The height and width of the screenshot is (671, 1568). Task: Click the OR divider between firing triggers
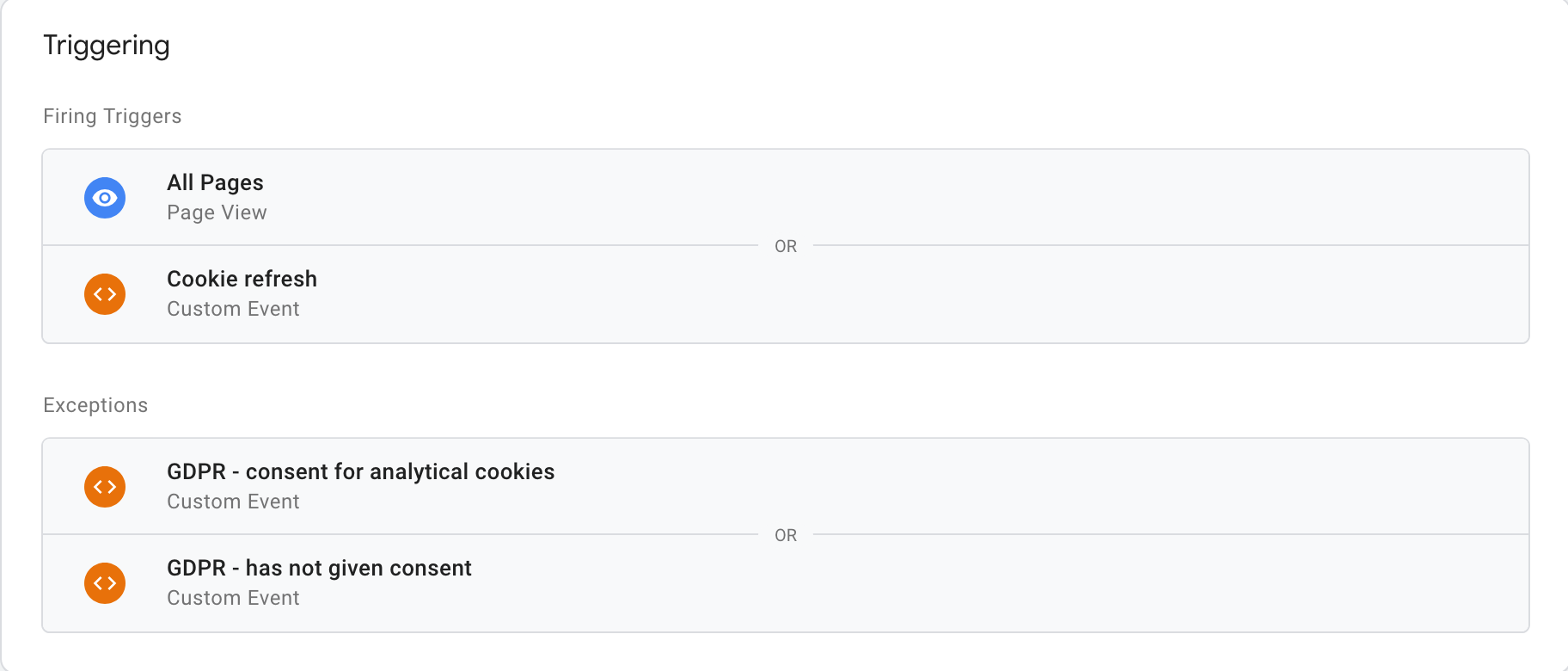(786, 246)
